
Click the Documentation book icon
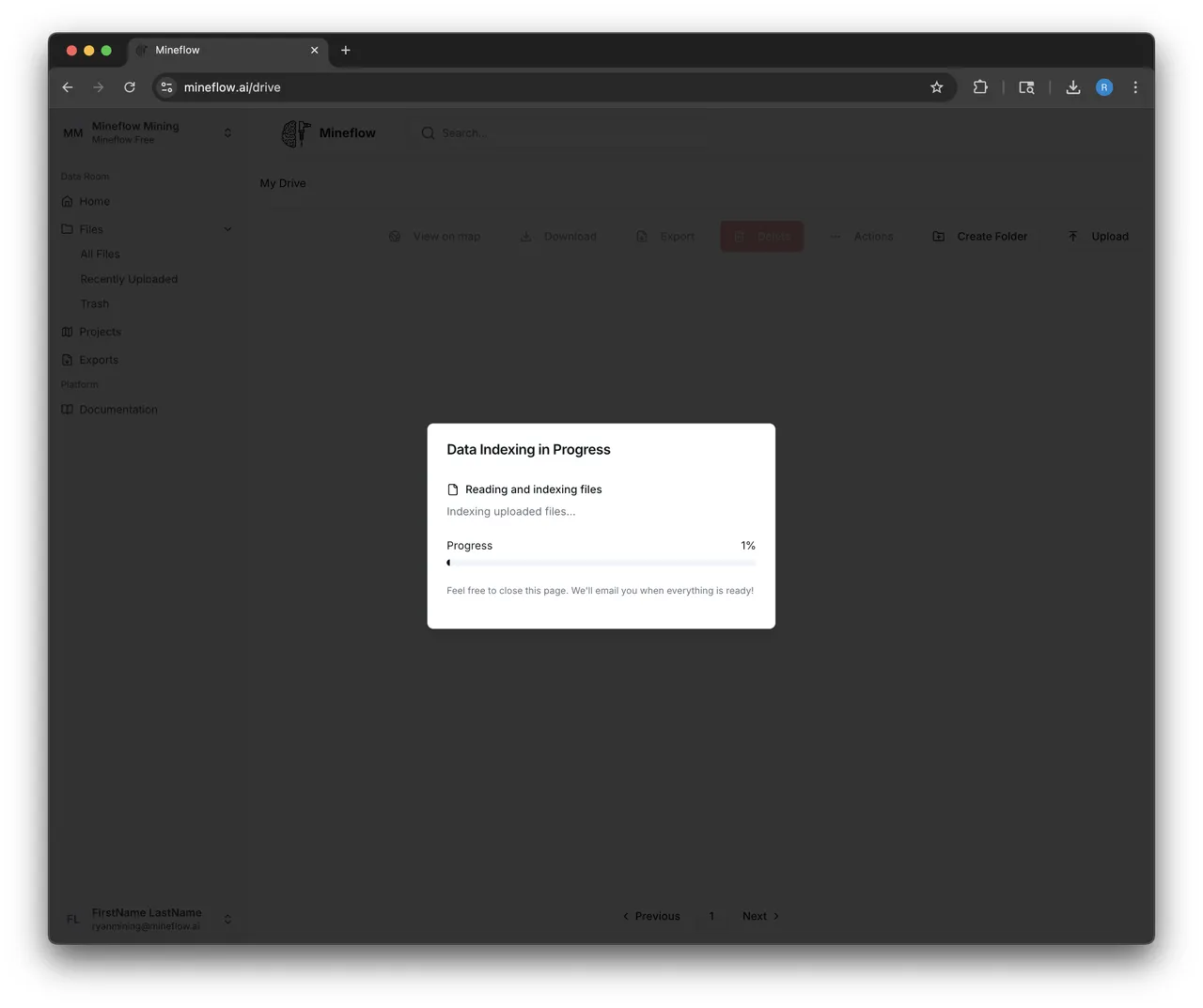coord(67,410)
